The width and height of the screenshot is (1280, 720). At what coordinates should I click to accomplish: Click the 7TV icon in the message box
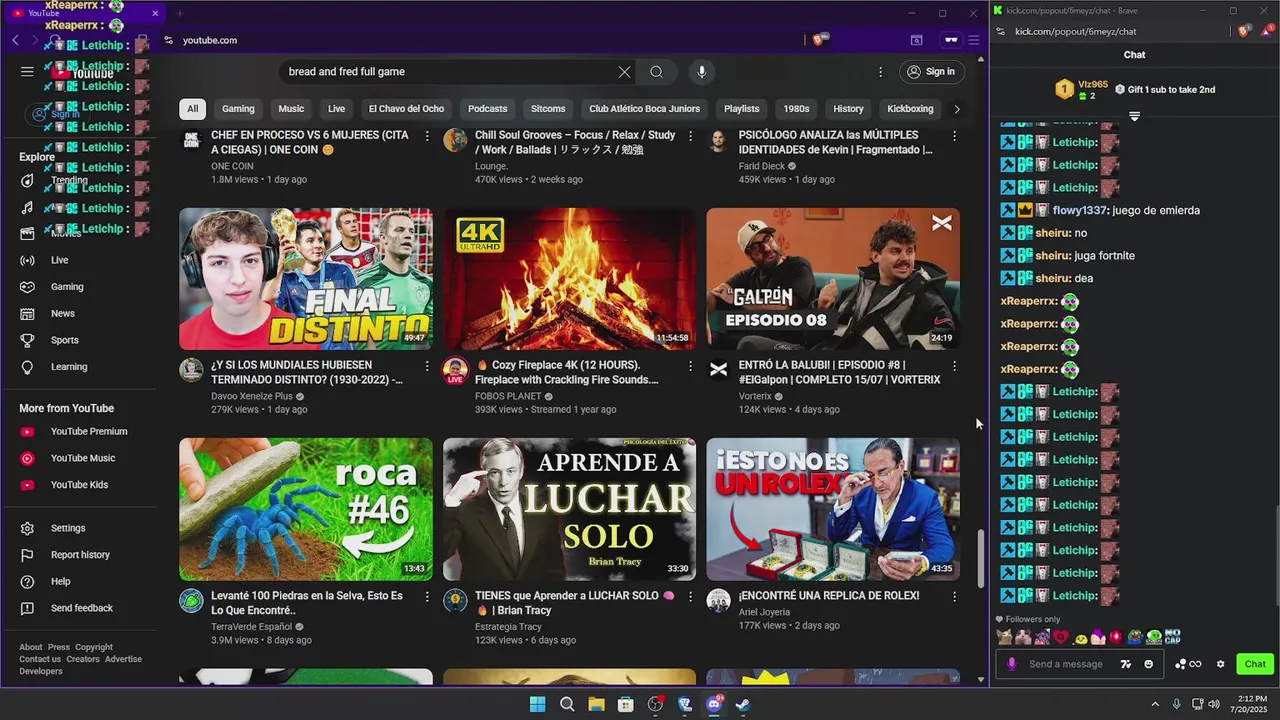point(1126,664)
